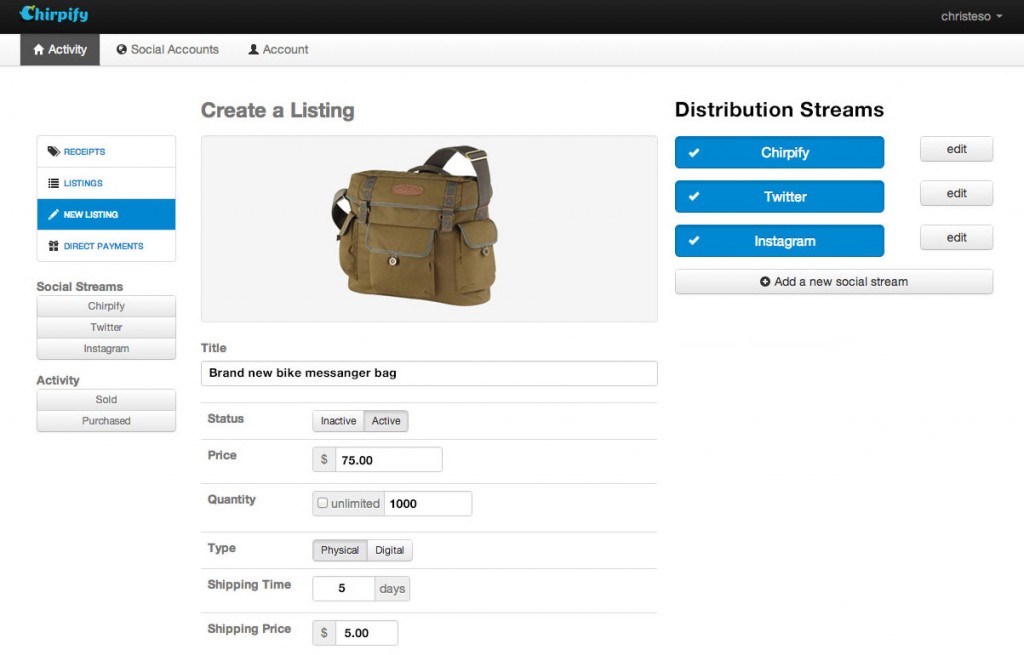Set listing status to Inactive
The image size is (1024, 655).
click(x=338, y=421)
